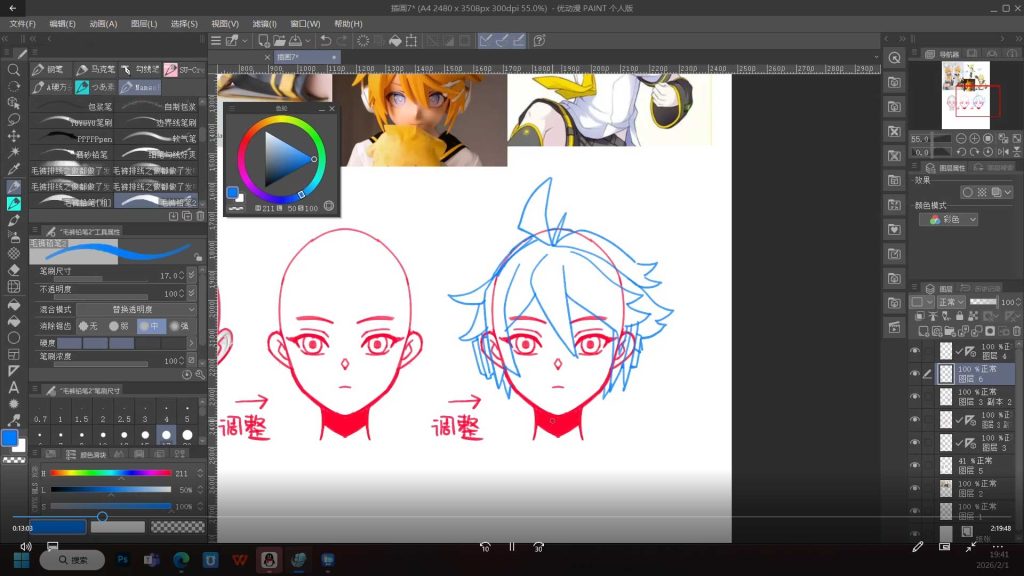1024x576 pixels.
Task: Open the layer blend mode 正常 dropdown
Action: coord(952,302)
